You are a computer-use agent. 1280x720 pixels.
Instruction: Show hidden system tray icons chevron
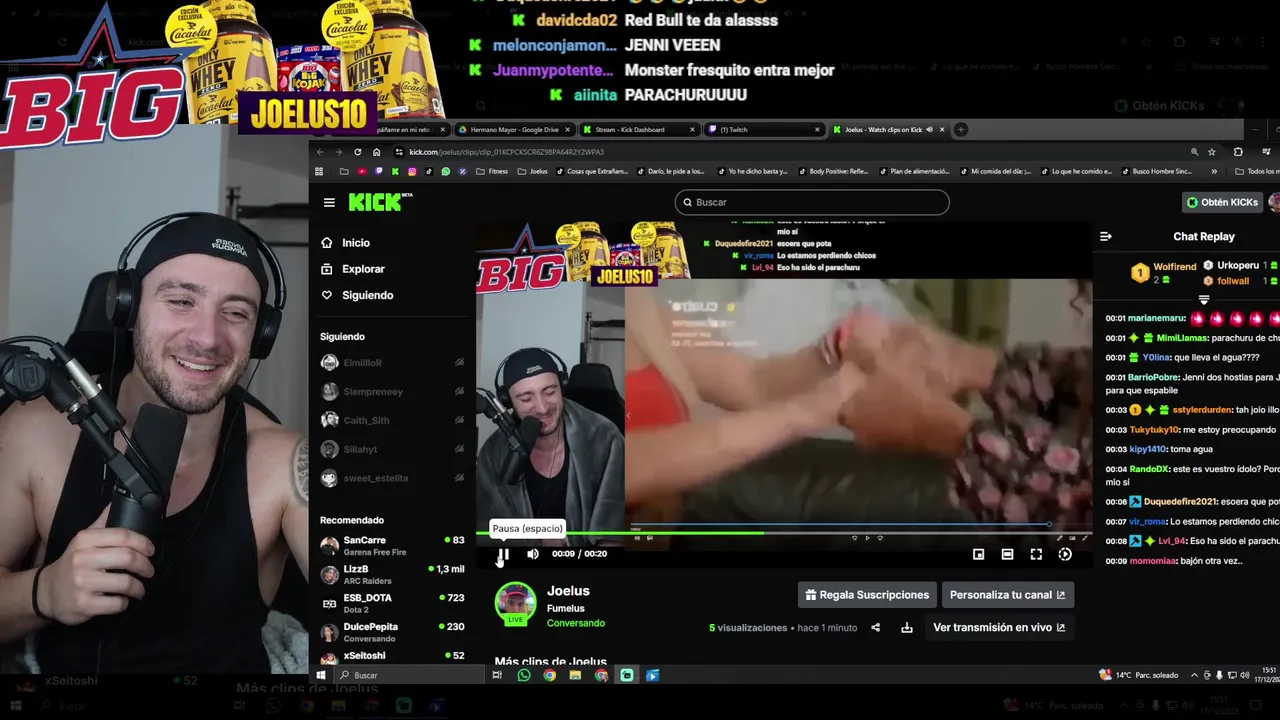(x=1194, y=675)
